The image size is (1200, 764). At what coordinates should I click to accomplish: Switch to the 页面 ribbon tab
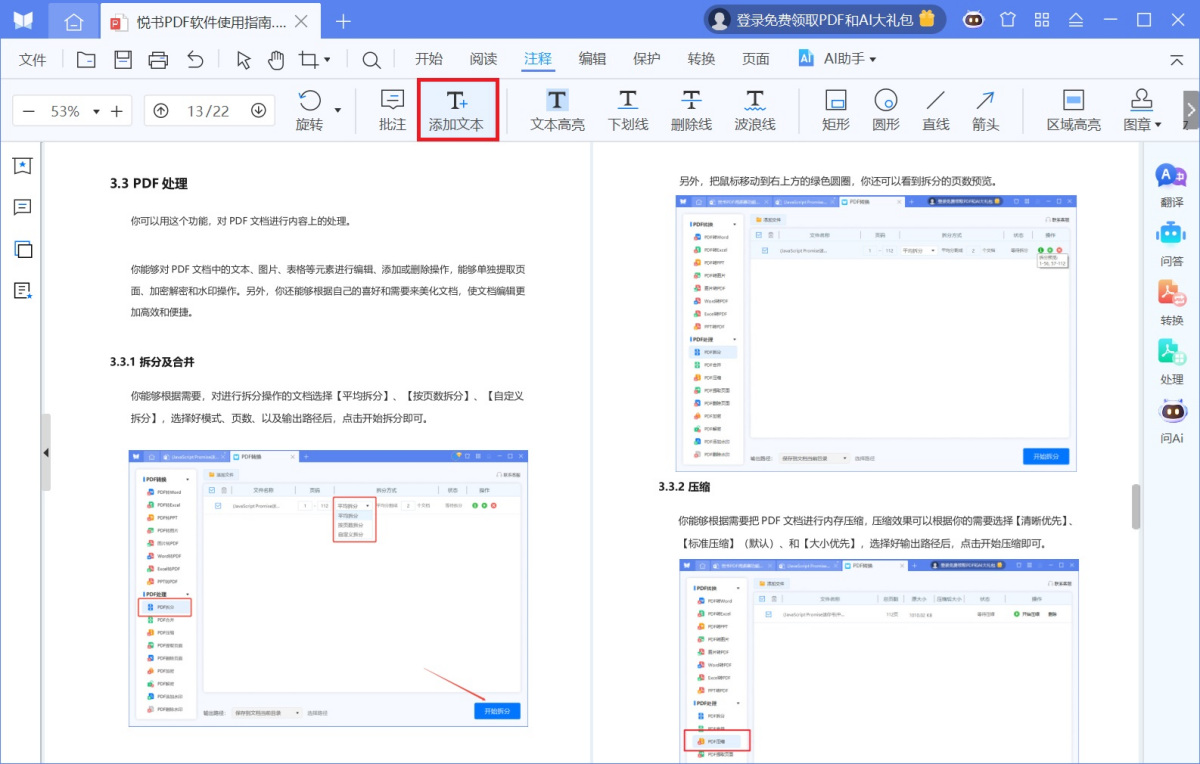tap(754, 58)
